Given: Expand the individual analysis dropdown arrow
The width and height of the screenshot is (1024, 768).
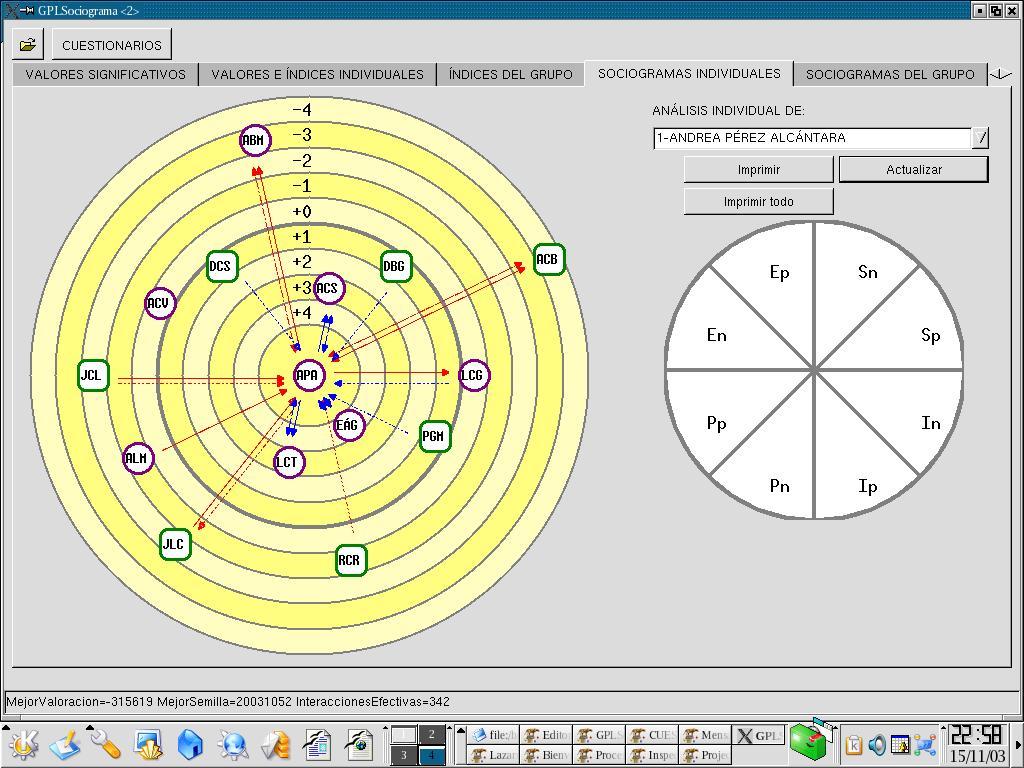Looking at the screenshot, I should 980,138.
